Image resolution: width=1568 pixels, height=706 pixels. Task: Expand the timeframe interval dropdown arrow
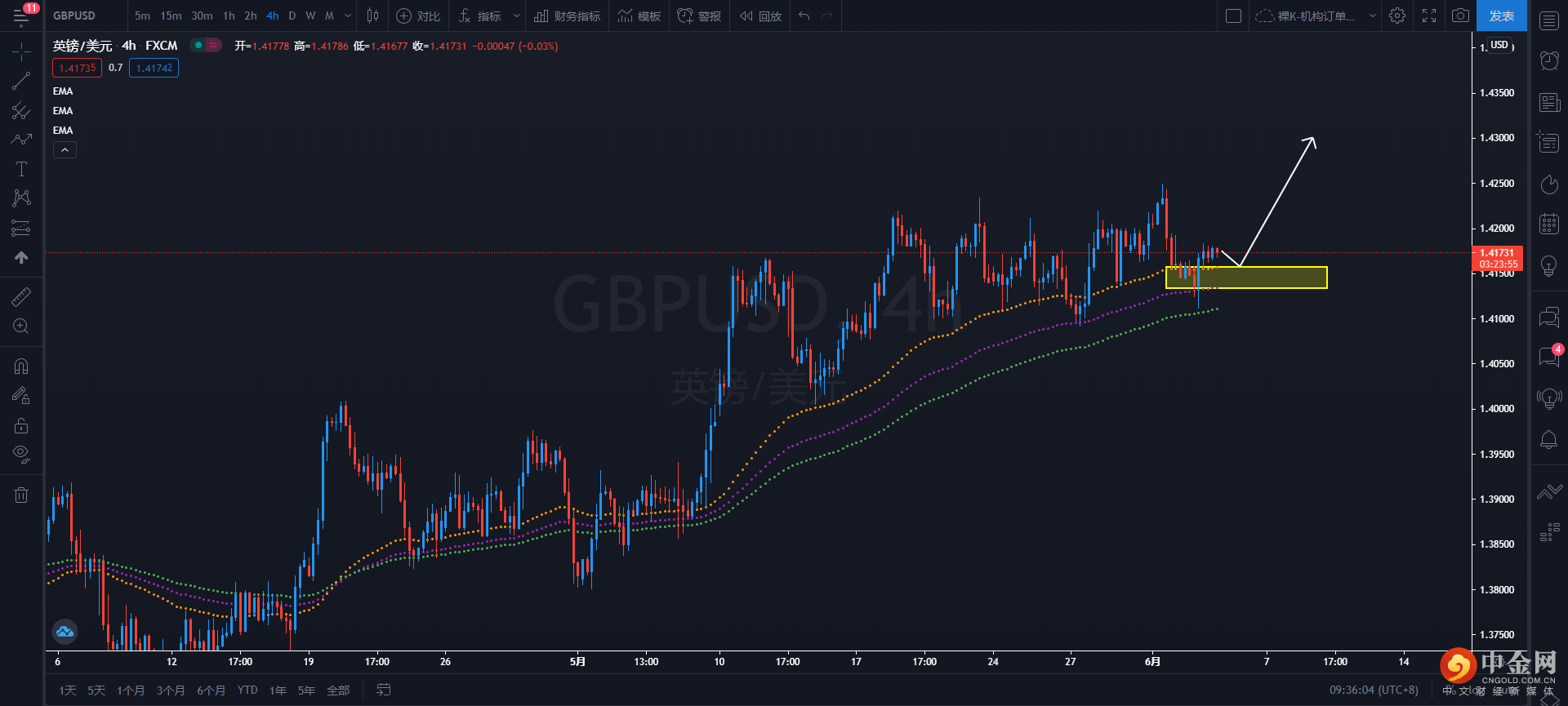pyautogui.click(x=348, y=16)
